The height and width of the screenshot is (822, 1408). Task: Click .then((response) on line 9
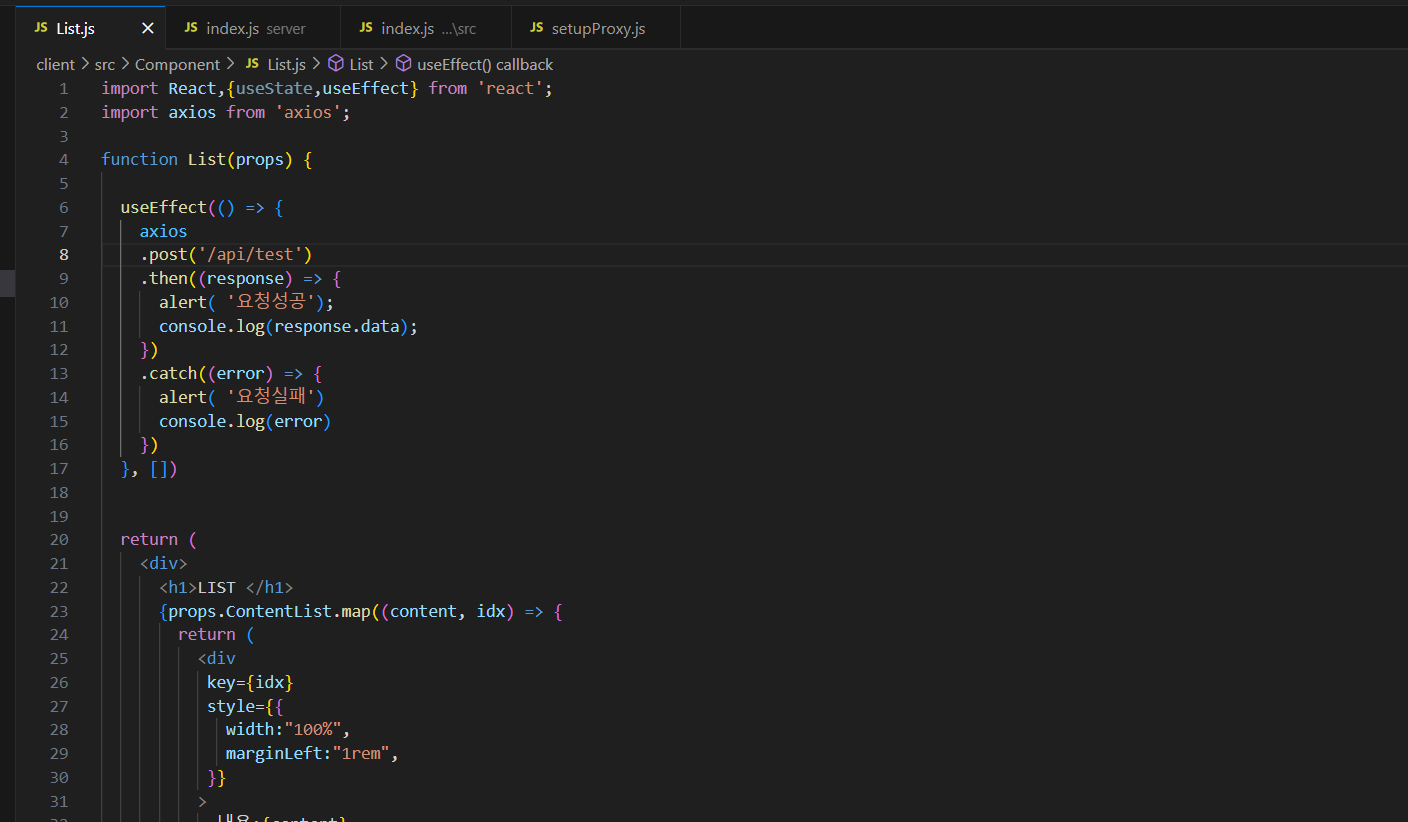coord(217,278)
